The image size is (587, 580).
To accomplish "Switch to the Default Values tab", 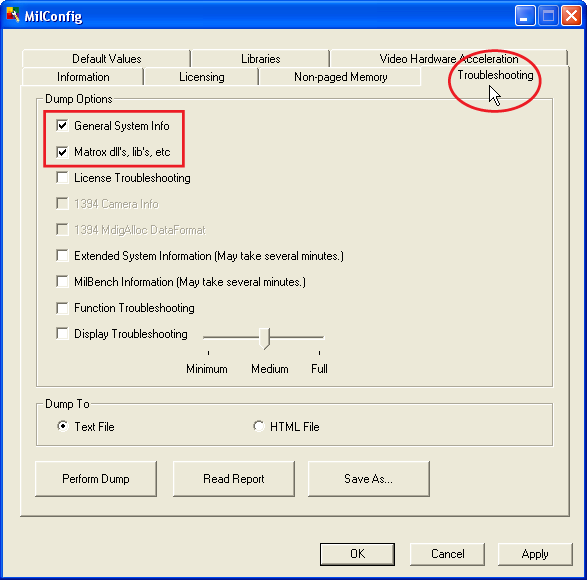I will pyautogui.click(x=106, y=58).
